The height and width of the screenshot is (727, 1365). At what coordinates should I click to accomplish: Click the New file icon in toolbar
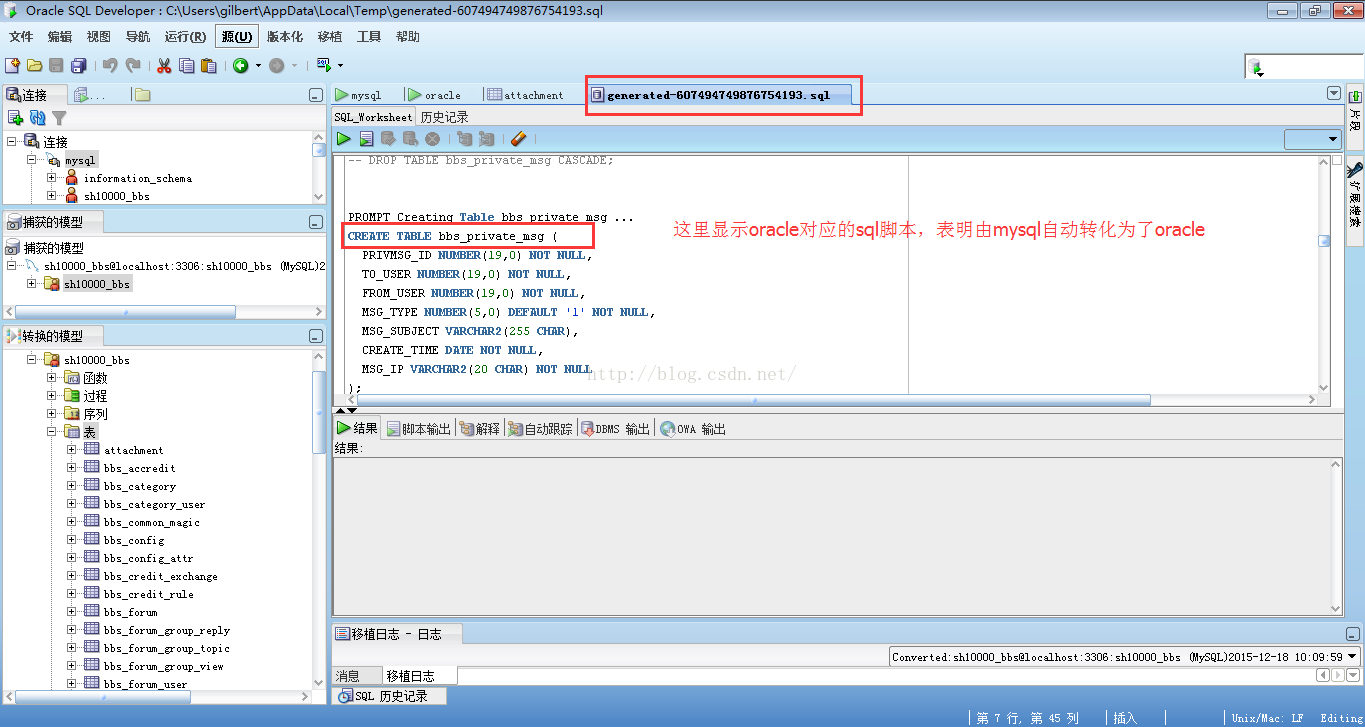12,65
